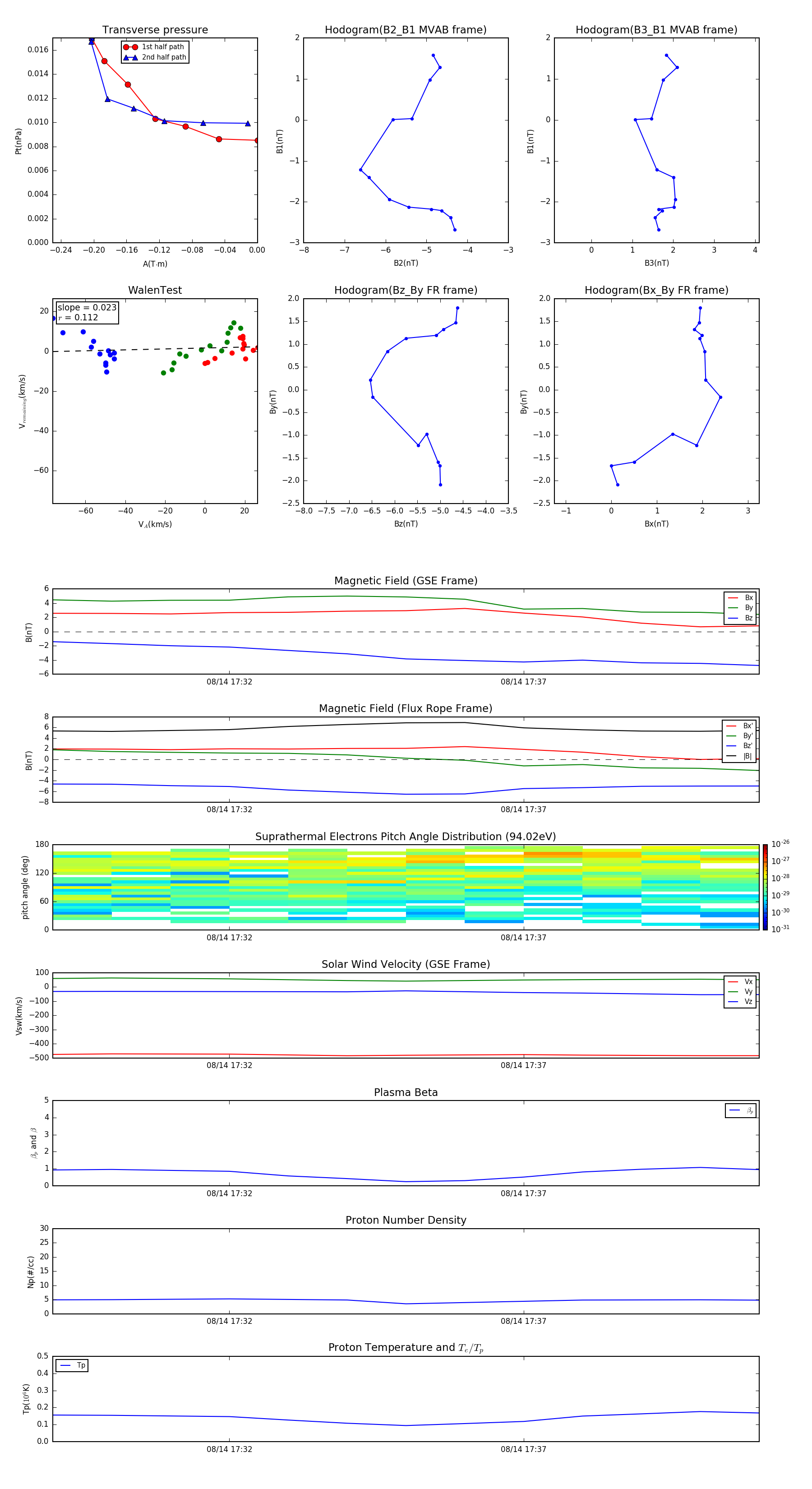Click the 'Transverse pressure' plot title
The width and height of the screenshot is (812, 1489).
coord(155,29)
